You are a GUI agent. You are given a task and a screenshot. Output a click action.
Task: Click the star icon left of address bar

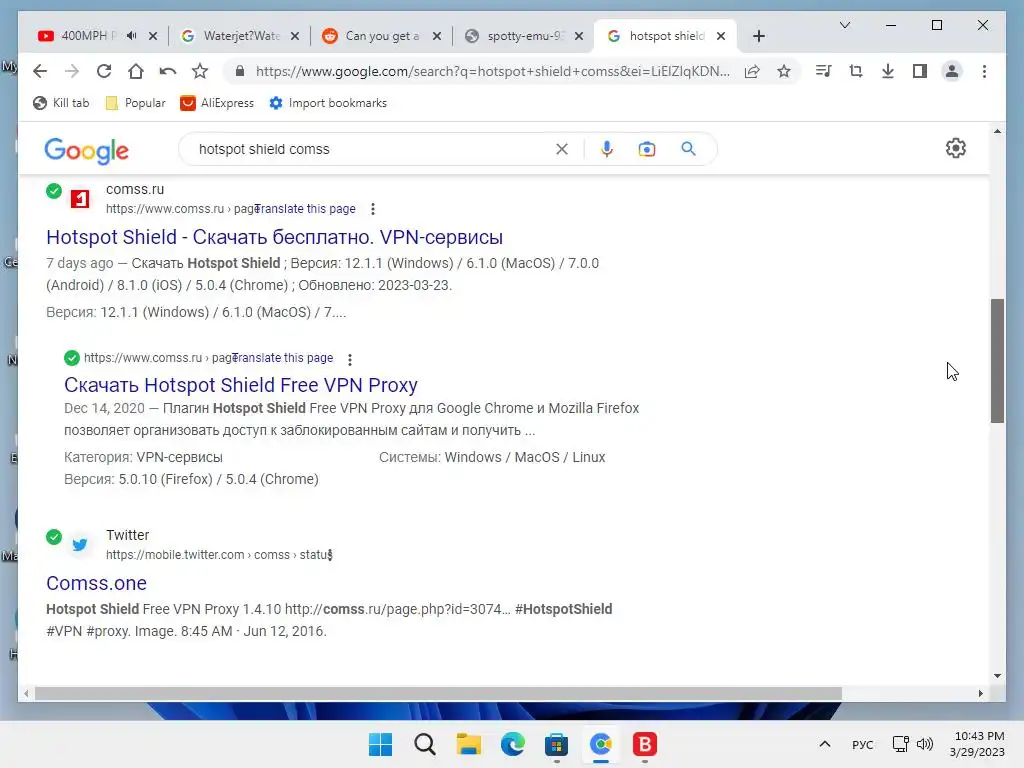pos(200,71)
